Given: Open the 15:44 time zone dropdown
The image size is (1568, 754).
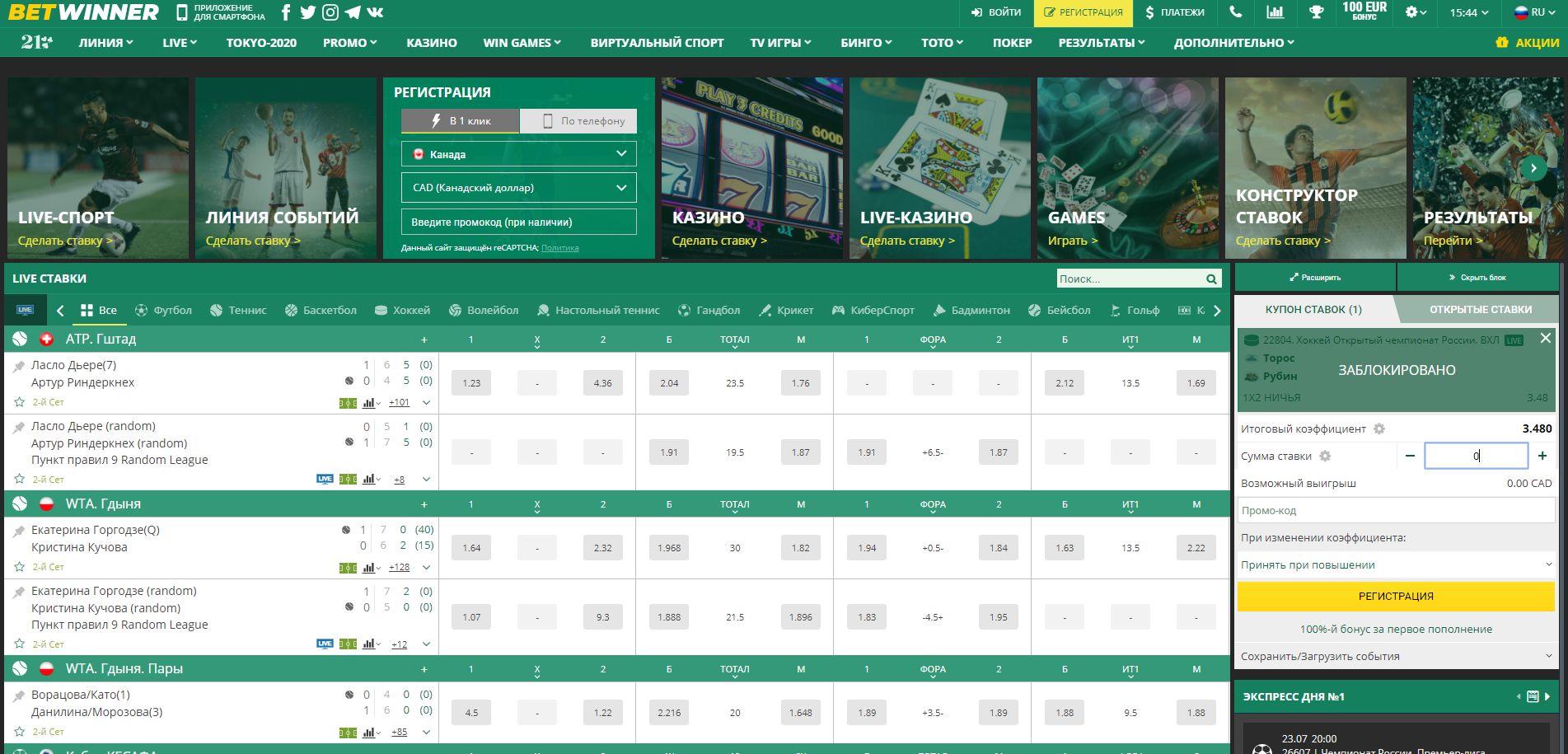Looking at the screenshot, I should 1469,12.
